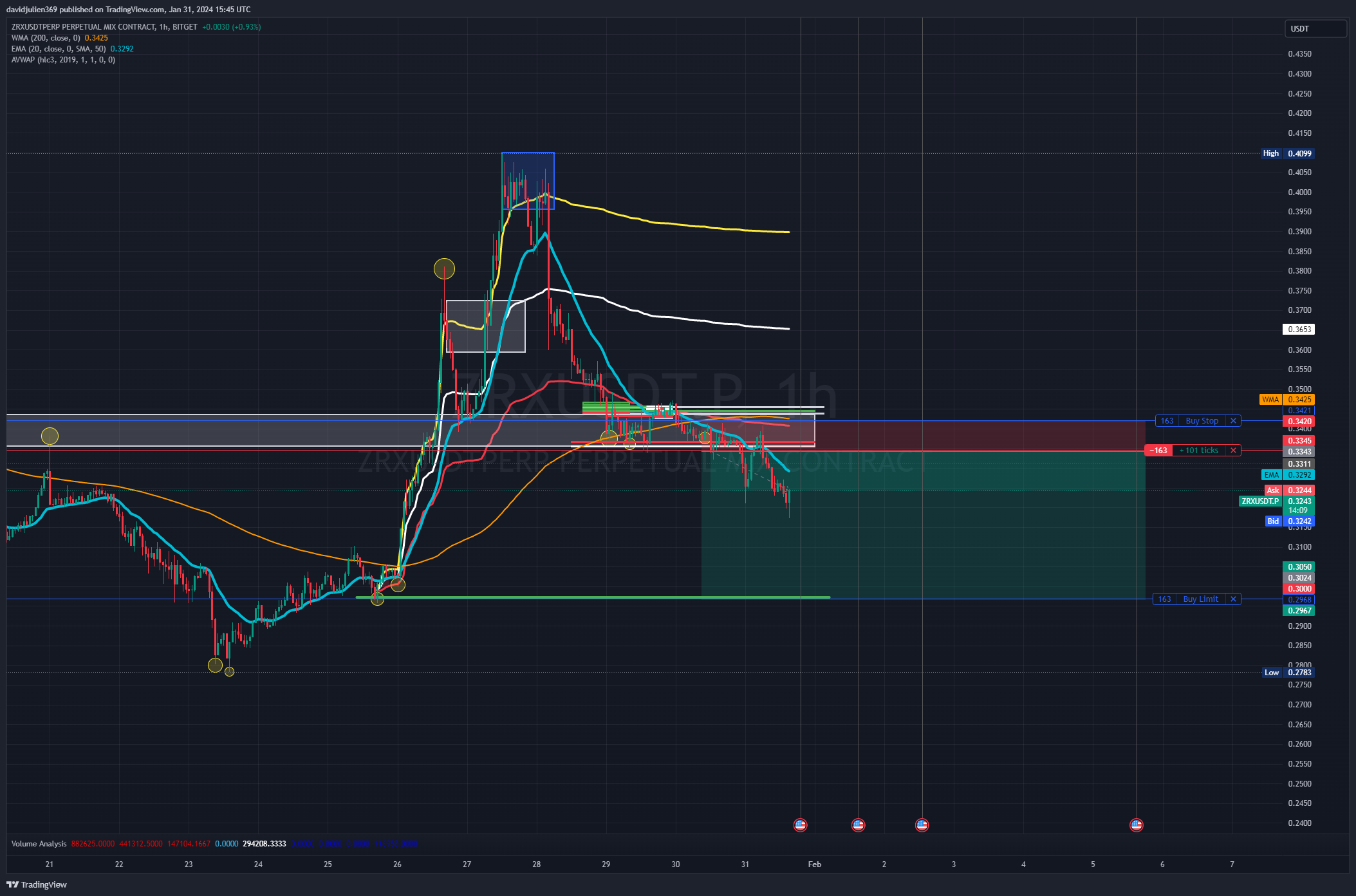Select the grey rectangle drawing near 0.3700
The image size is (1356, 896).
coord(486,326)
